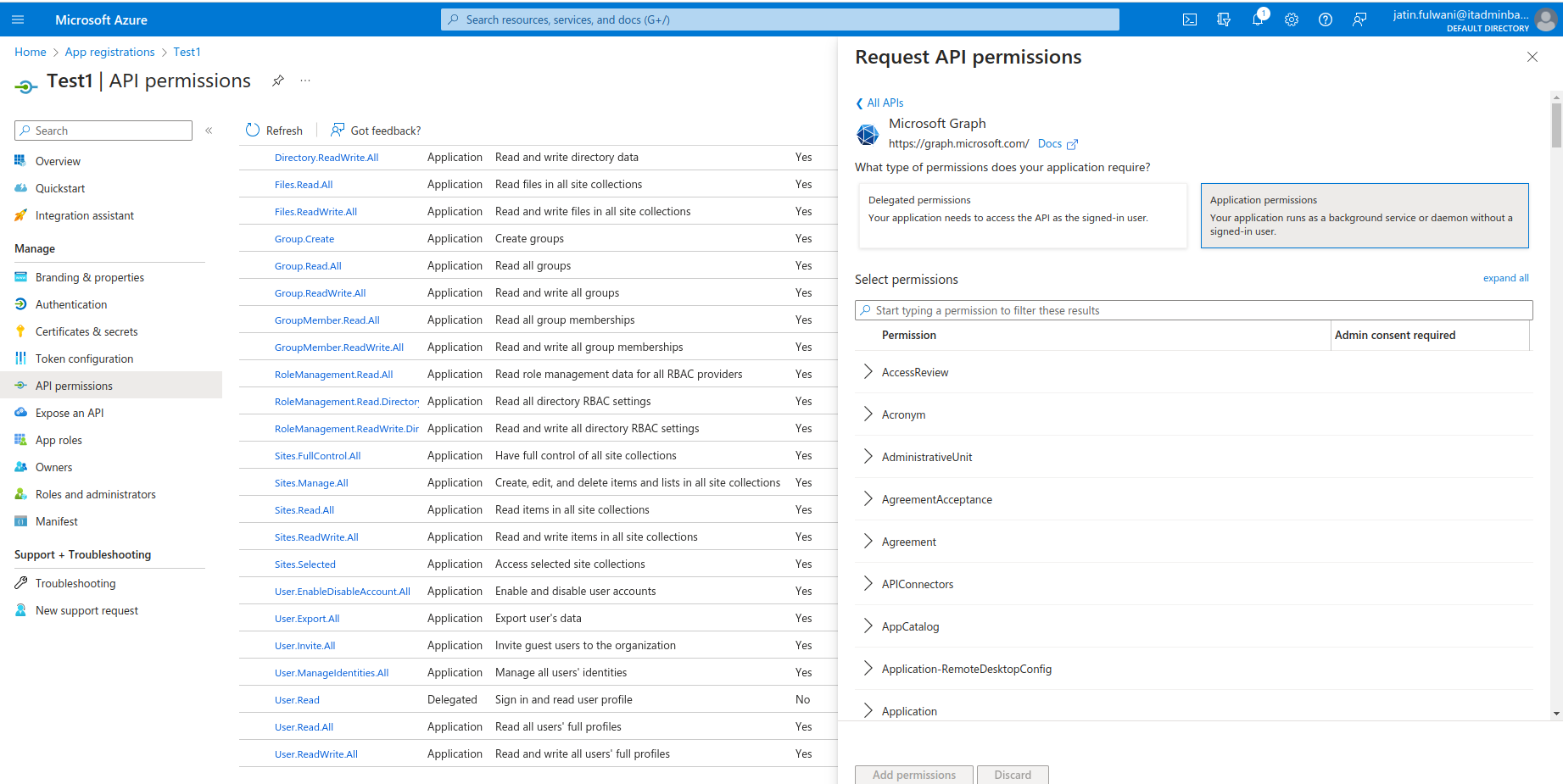Viewport: 1563px width, 784px height.
Task: Select the Delegated permissions option
Action: point(1022,216)
